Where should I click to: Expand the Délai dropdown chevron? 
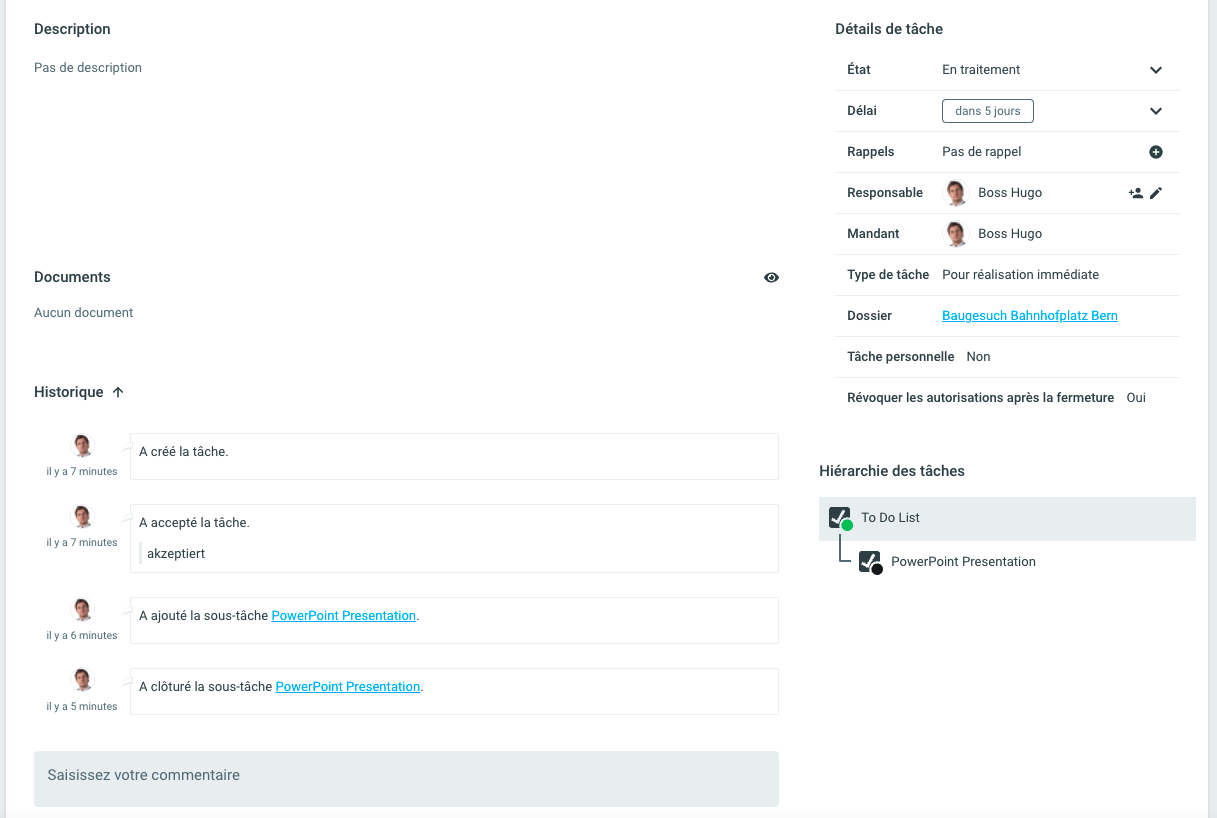tap(1156, 111)
